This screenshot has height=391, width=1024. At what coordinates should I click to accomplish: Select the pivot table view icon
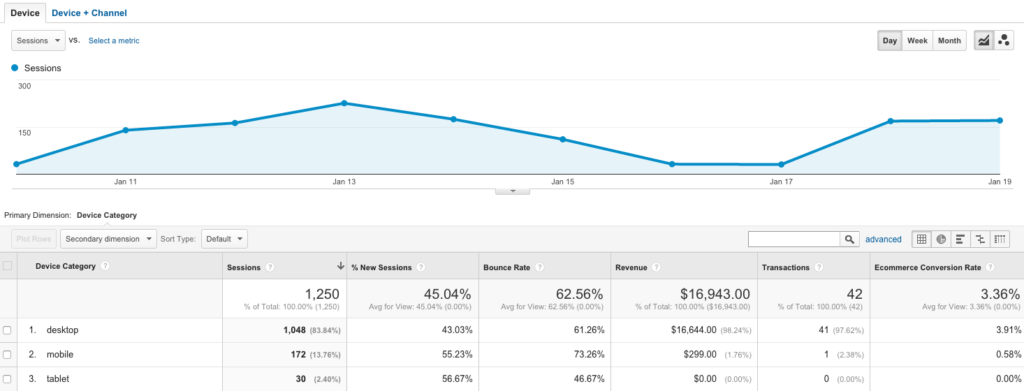[x=1000, y=239]
